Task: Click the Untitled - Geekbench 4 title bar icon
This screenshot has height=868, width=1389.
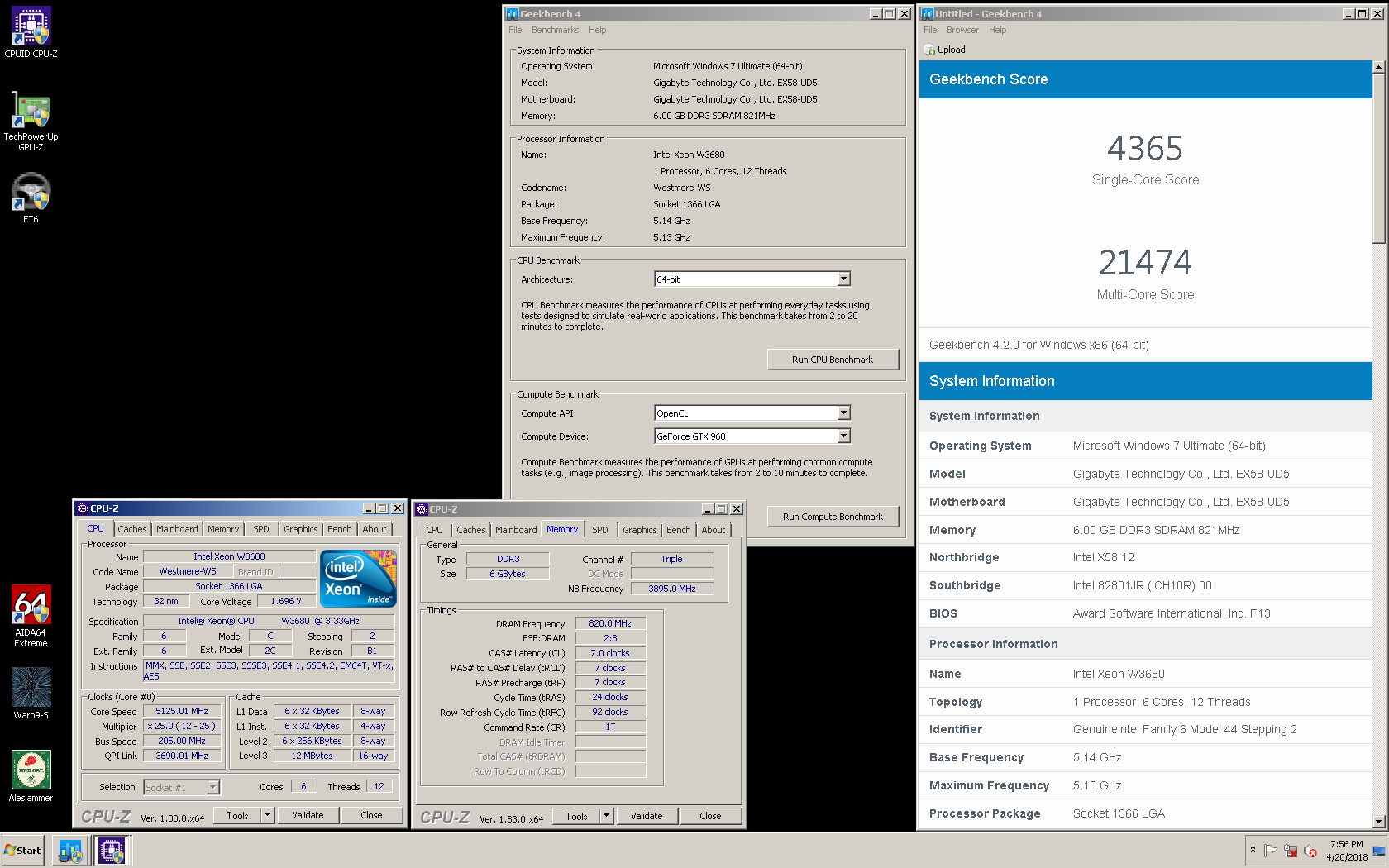Action: click(928, 14)
